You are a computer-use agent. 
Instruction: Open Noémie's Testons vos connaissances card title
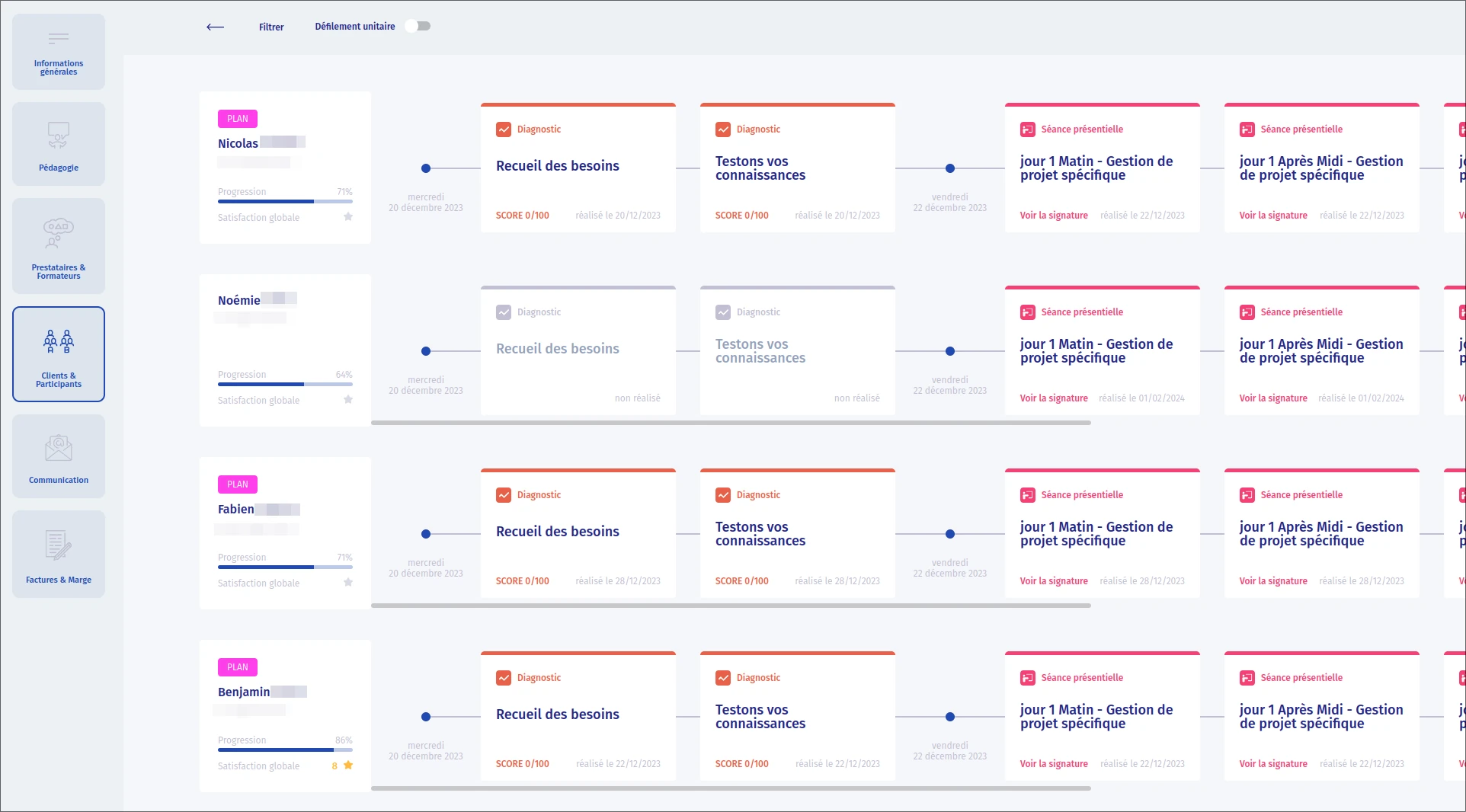(x=760, y=351)
